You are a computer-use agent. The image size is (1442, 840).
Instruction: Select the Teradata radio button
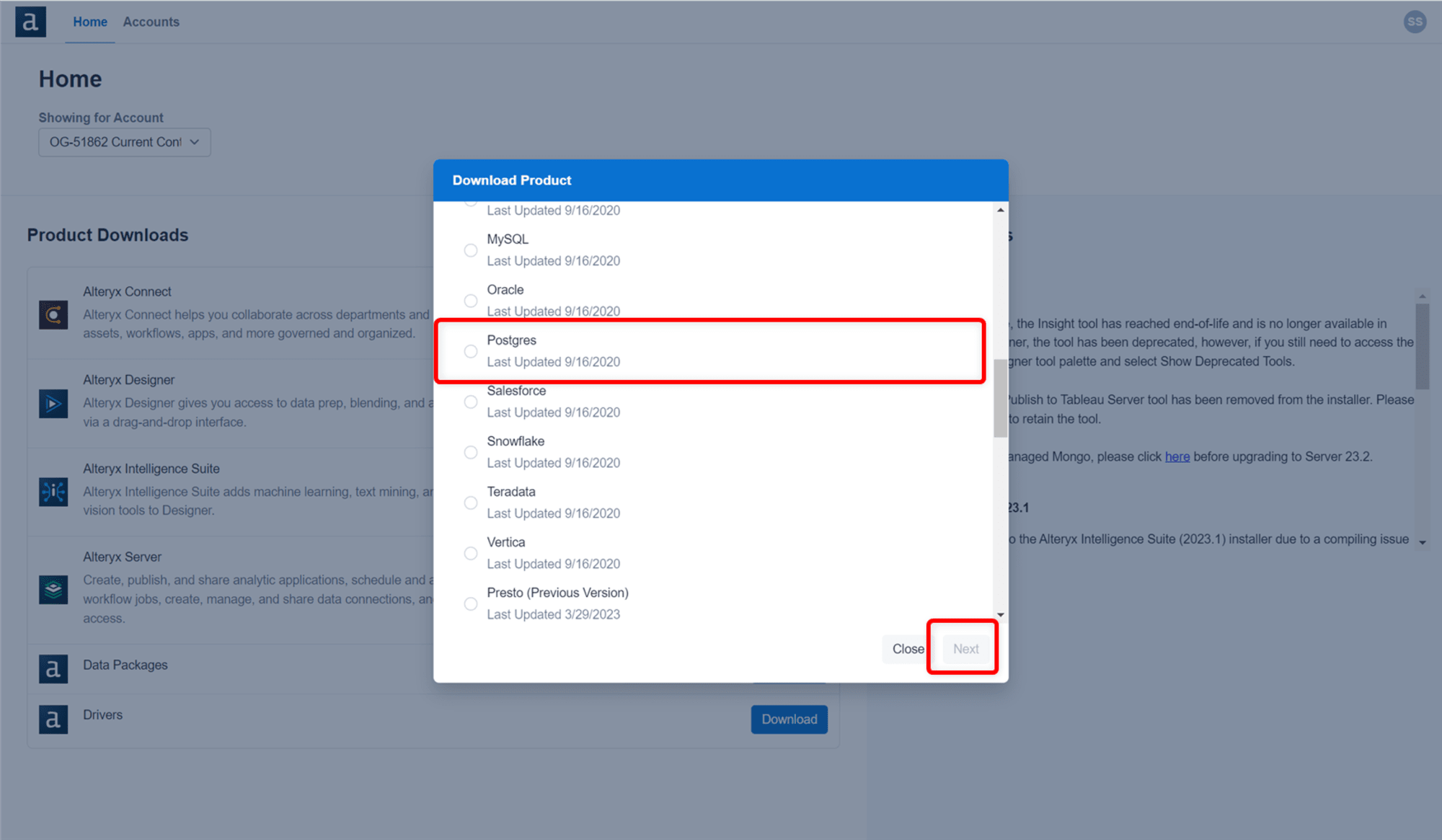coord(471,503)
